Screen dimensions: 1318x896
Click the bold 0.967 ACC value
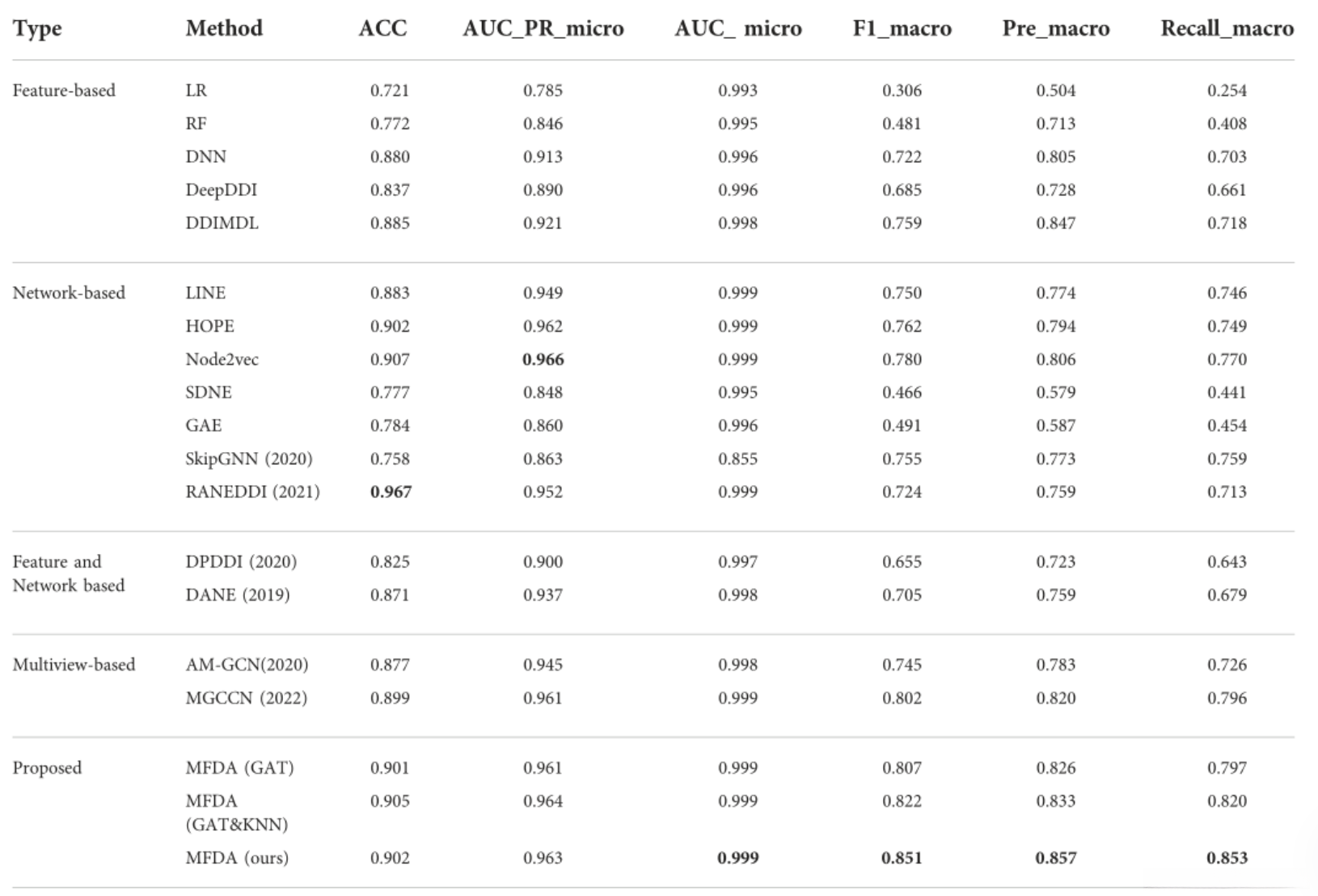pos(391,492)
